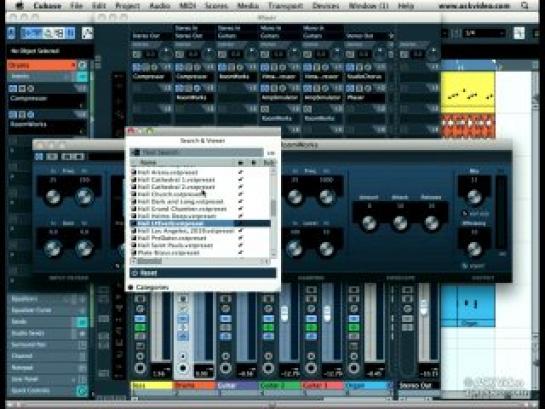545x409 pixels.
Task: Select the Stereo Out channel name label
Action: (418, 385)
